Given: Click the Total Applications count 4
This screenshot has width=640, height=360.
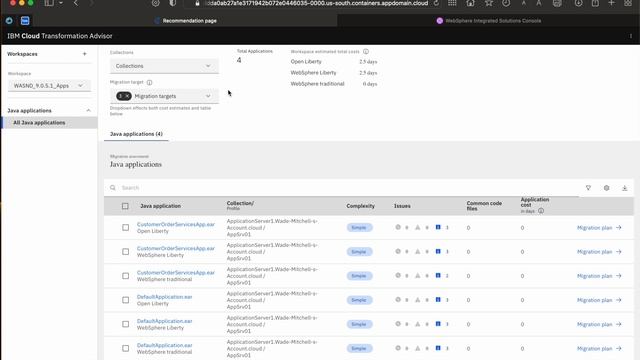Looking at the screenshot, I should [x=239, y=60].
